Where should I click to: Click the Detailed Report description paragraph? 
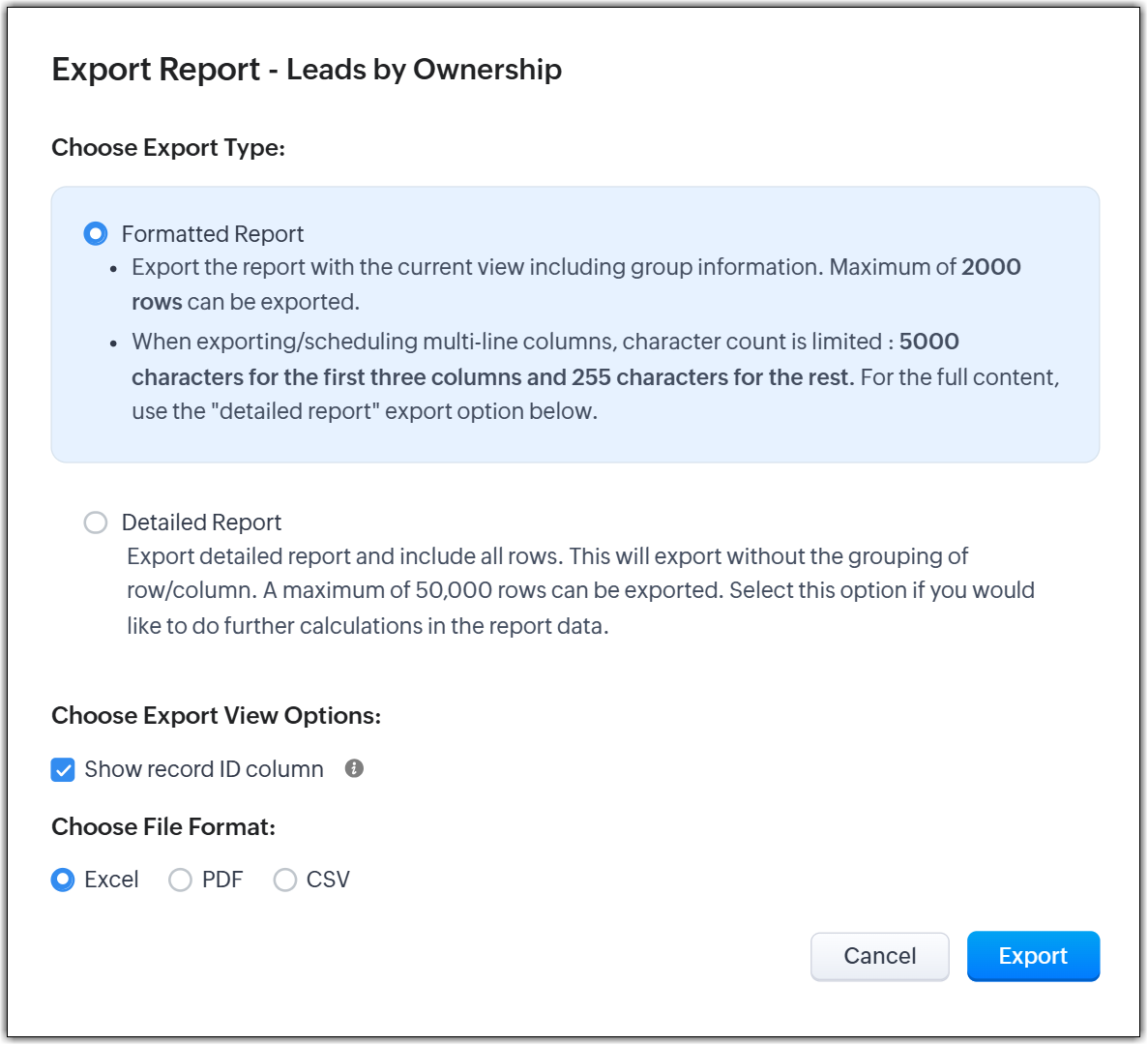click(x=580, y=591)
